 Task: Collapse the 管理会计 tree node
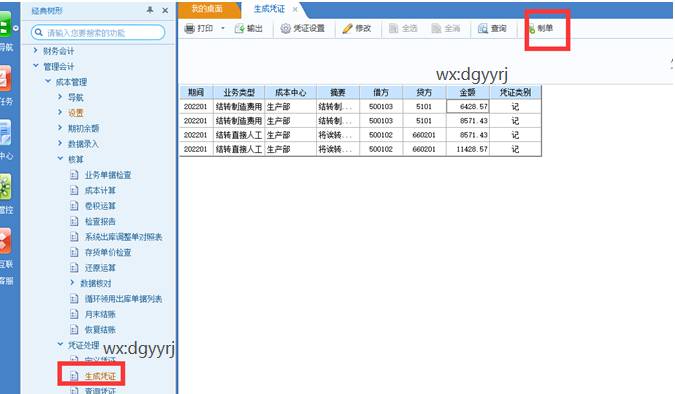(x=36, y=66)
